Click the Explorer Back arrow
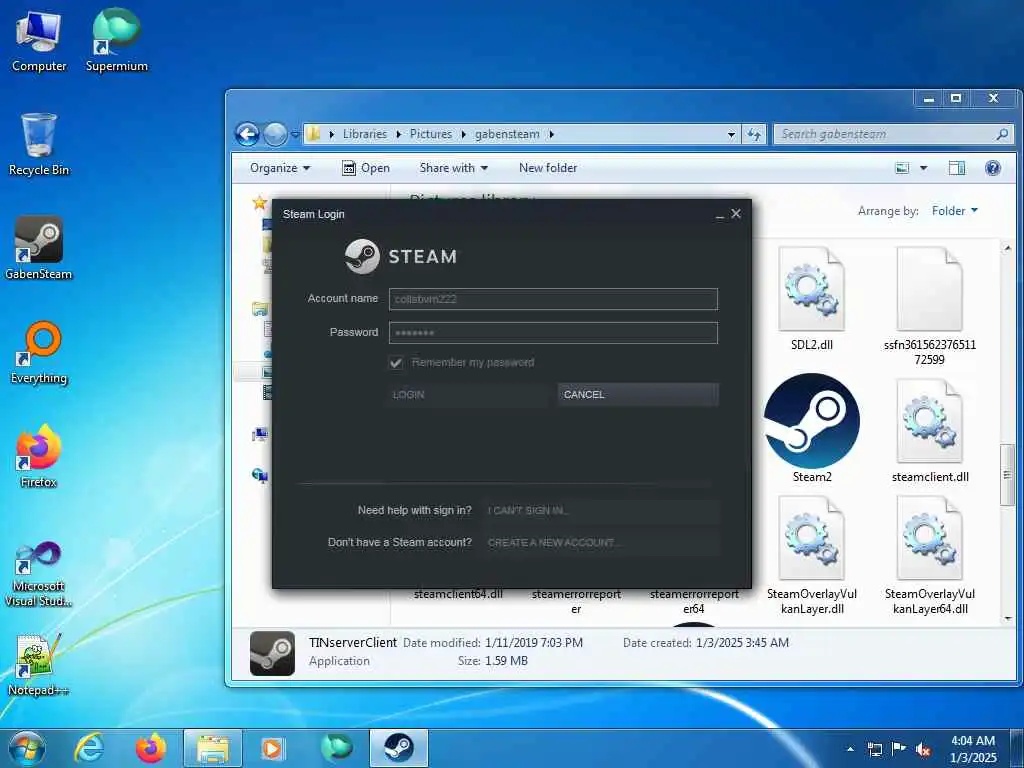Viewport: 1024px width, 768px height. coord(247,135)
